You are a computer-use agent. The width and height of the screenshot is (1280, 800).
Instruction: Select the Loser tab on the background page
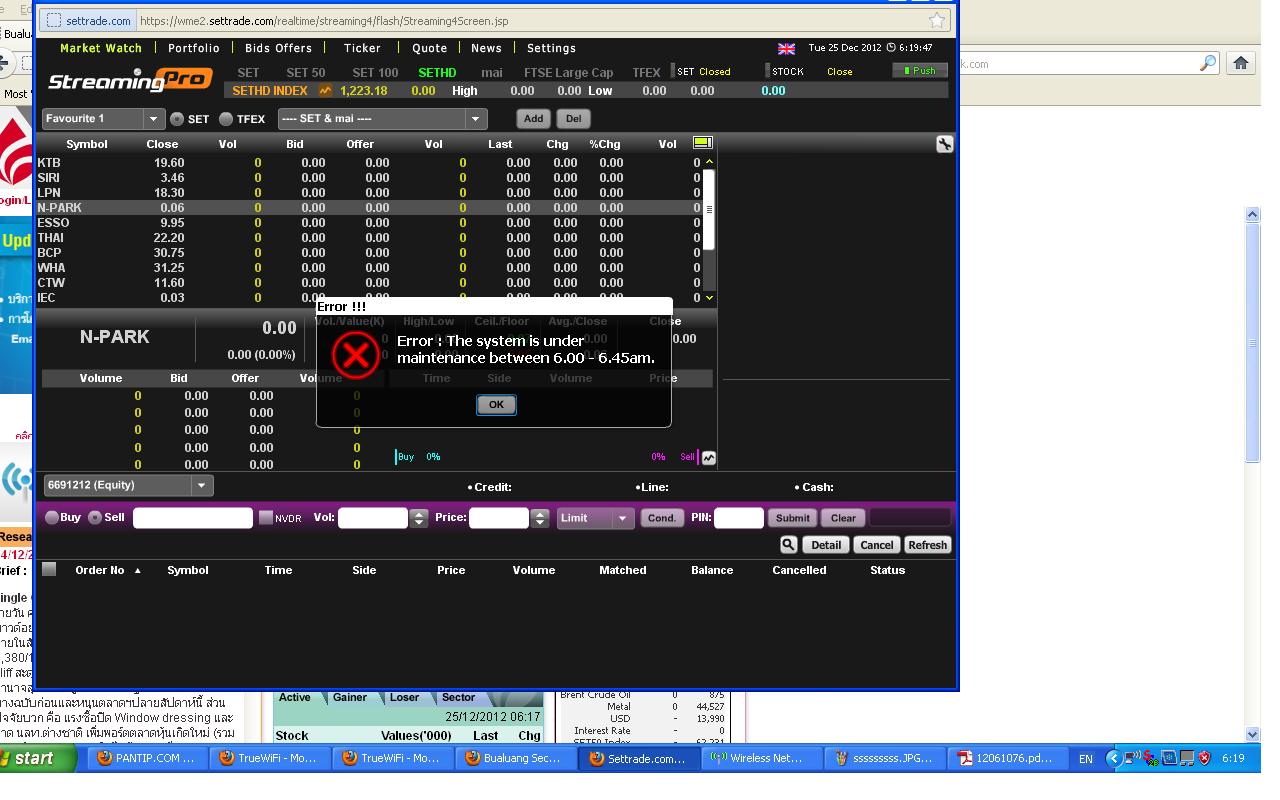coord(404,698)
